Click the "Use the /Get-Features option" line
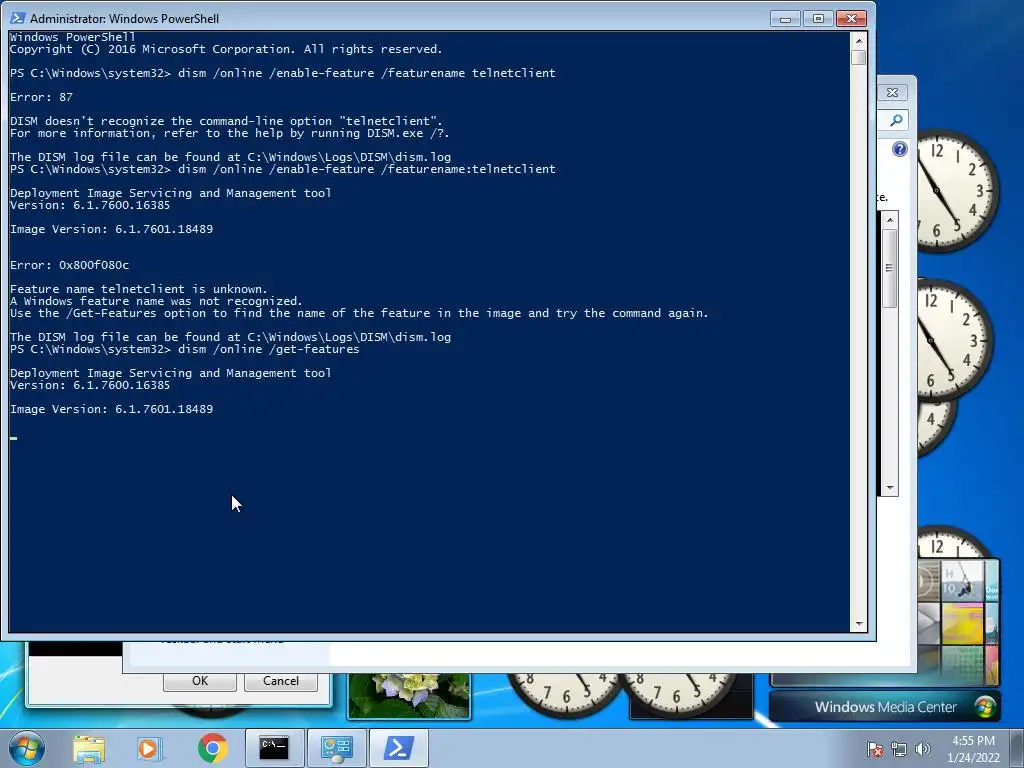 pos(359,313)
